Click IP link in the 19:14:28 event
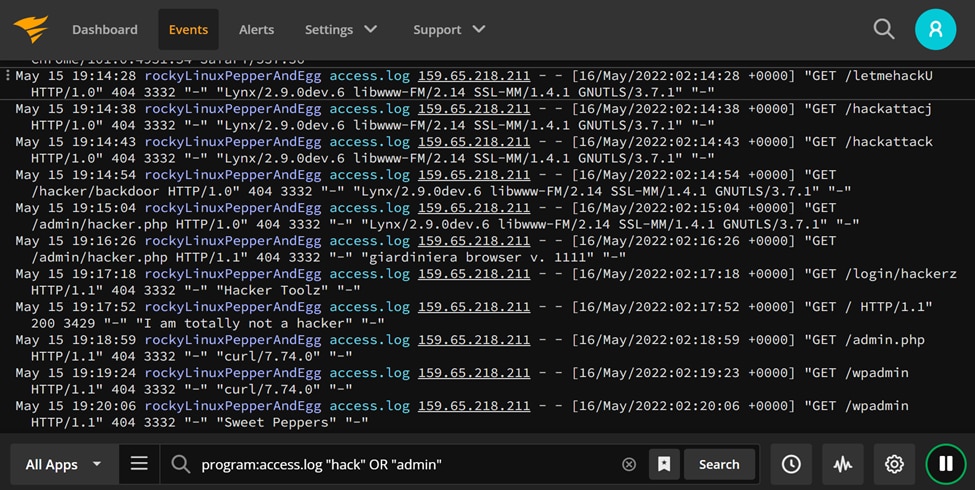The width and height of the screenshot is (975, 490). click(x=474, y=76)
